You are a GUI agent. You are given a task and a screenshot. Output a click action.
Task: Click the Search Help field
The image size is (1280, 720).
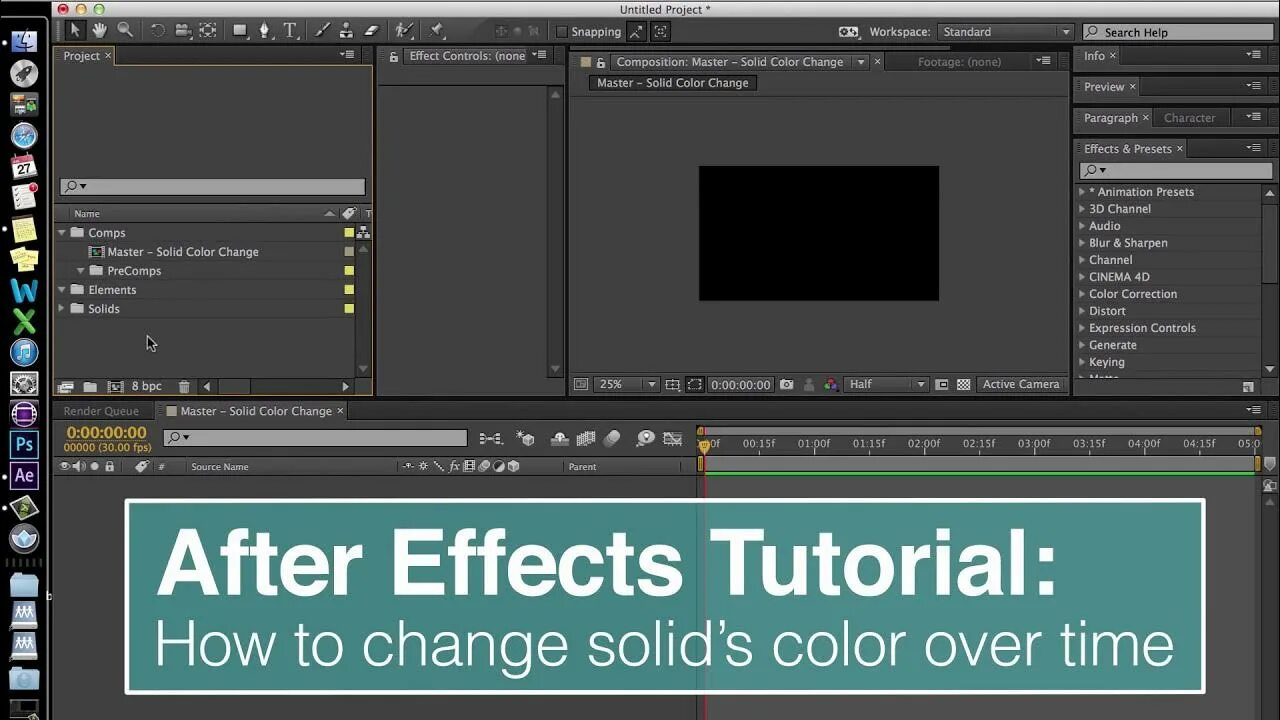1177,32
